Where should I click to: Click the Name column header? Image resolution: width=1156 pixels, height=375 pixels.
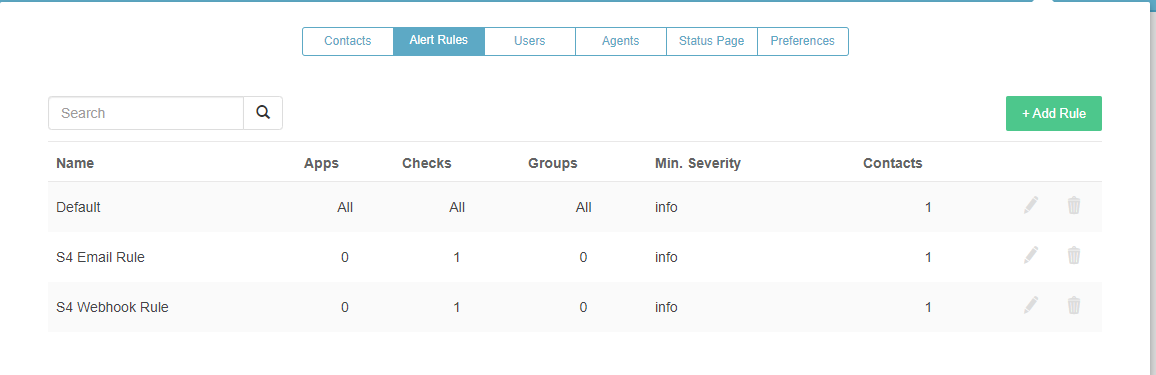point(75,164)
